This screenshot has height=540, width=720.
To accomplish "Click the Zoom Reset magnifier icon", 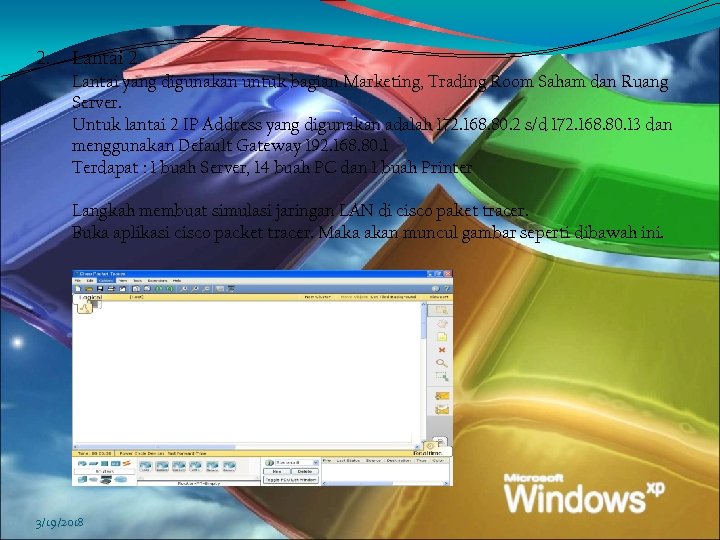I will click(x=196, y=289).
